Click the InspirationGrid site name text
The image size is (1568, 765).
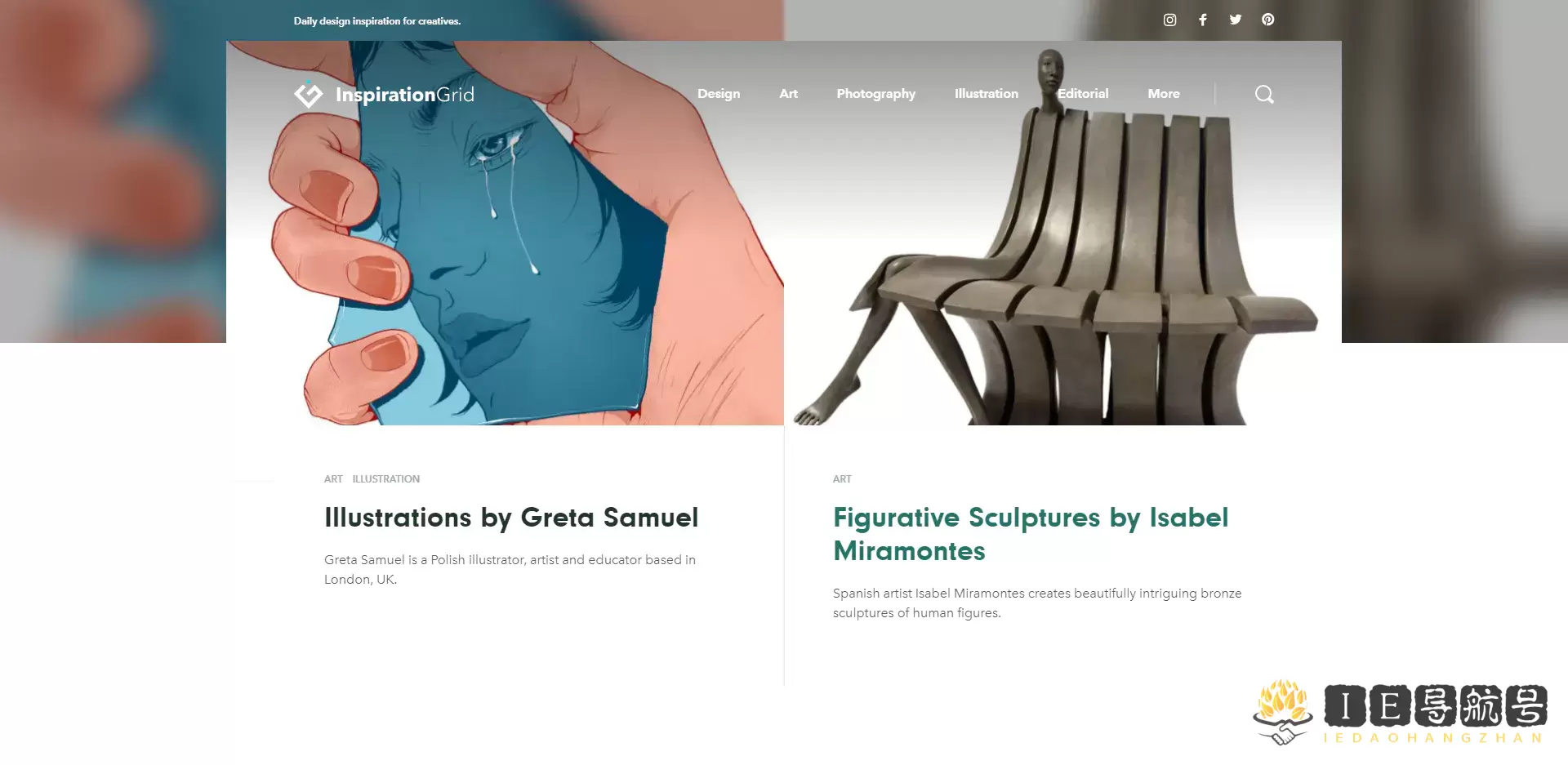tap(404, 95)
